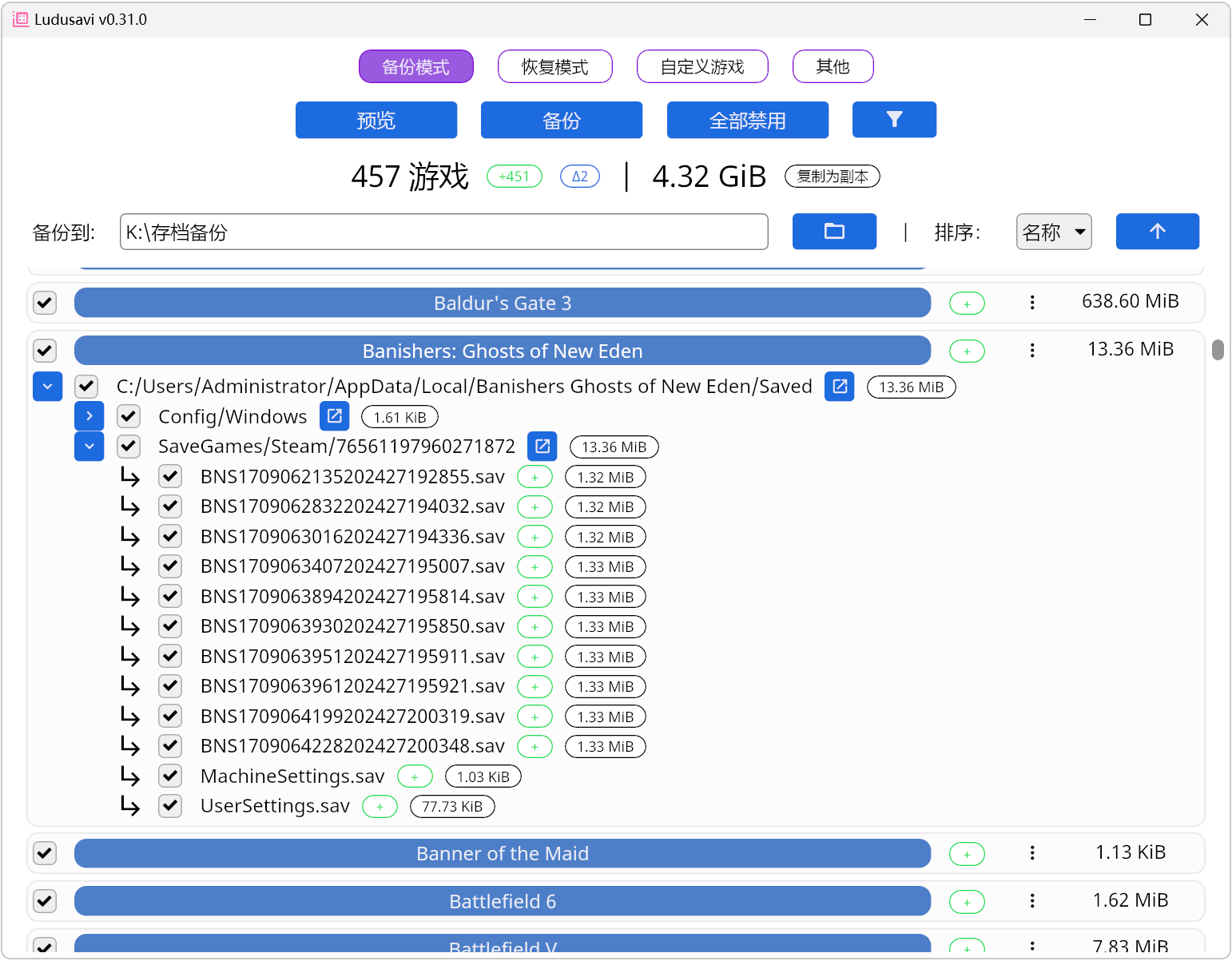Click the Ludusavi app icon in the title bar
This screenshot has width=1232, height=961.
coord(21,19)
